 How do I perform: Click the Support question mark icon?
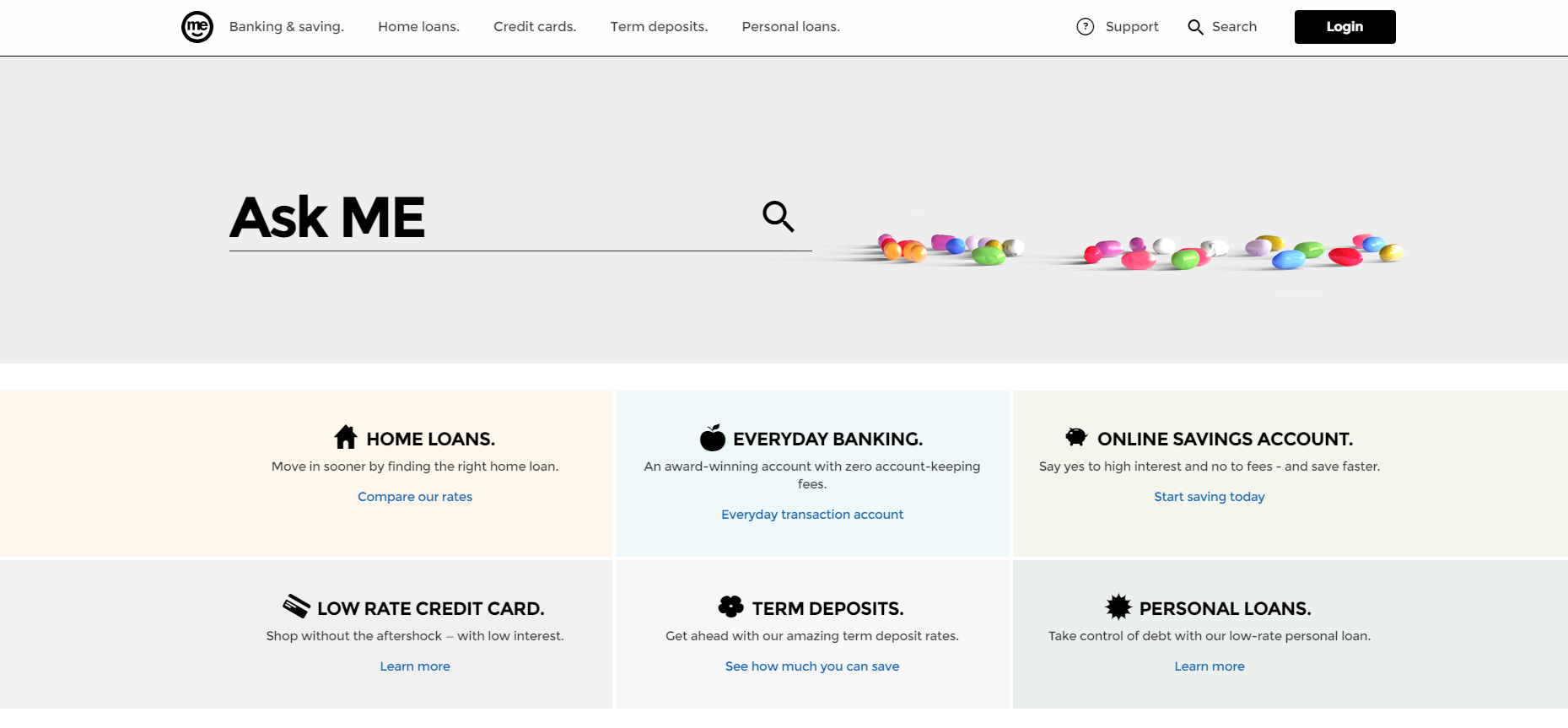1086,27
